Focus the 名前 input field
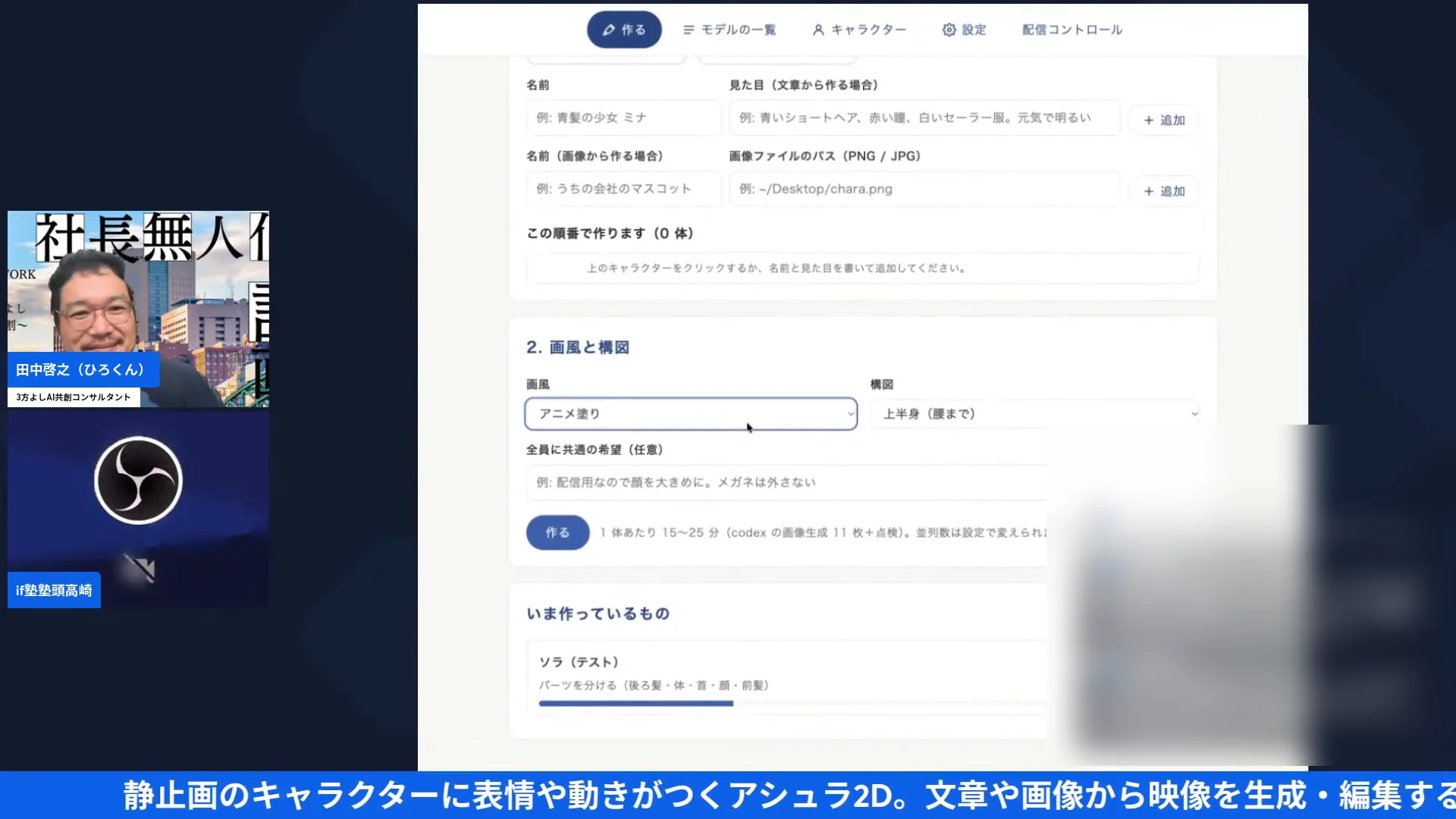This screenshot has width=1456, height=819. [x=623, y=118]
